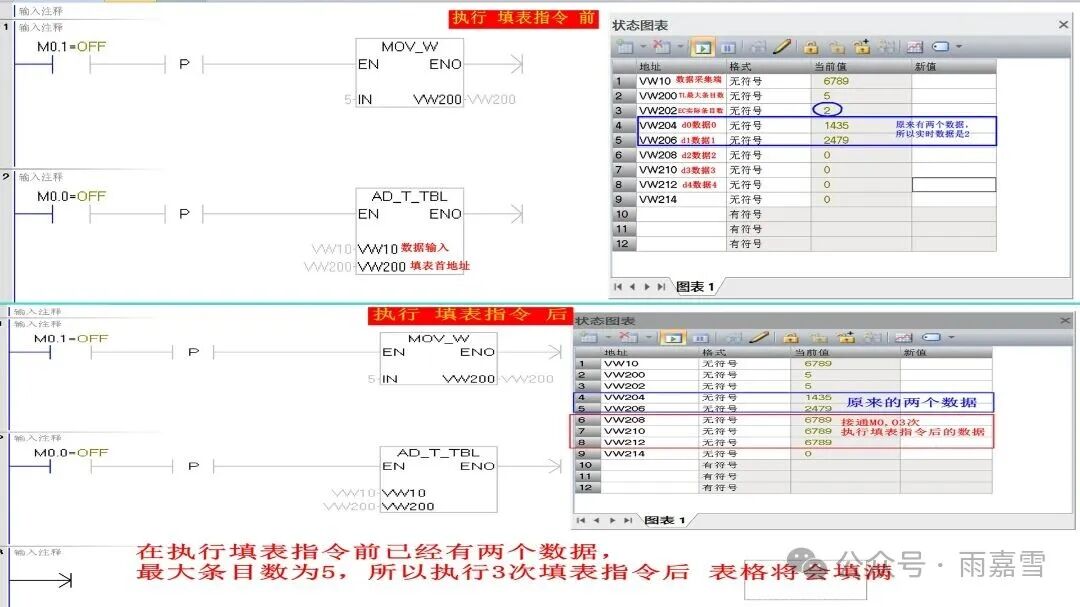Open Trend View icon in lower toolbar
Image resolution: width=1080 pixels, height=607 pixels.
(904, 338)
